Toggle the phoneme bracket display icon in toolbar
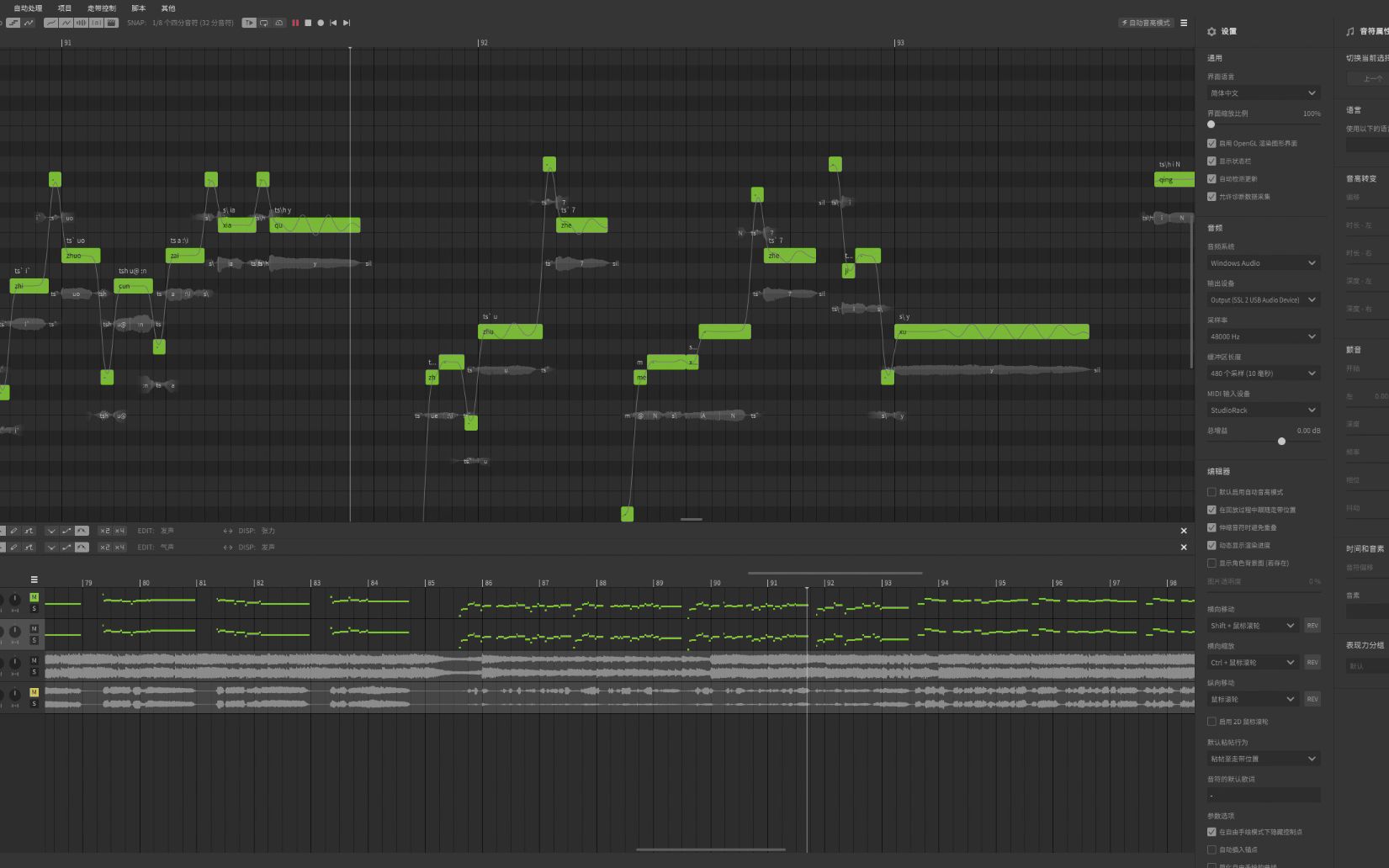Screen dimensions: 1389x868 coord(96,23)
